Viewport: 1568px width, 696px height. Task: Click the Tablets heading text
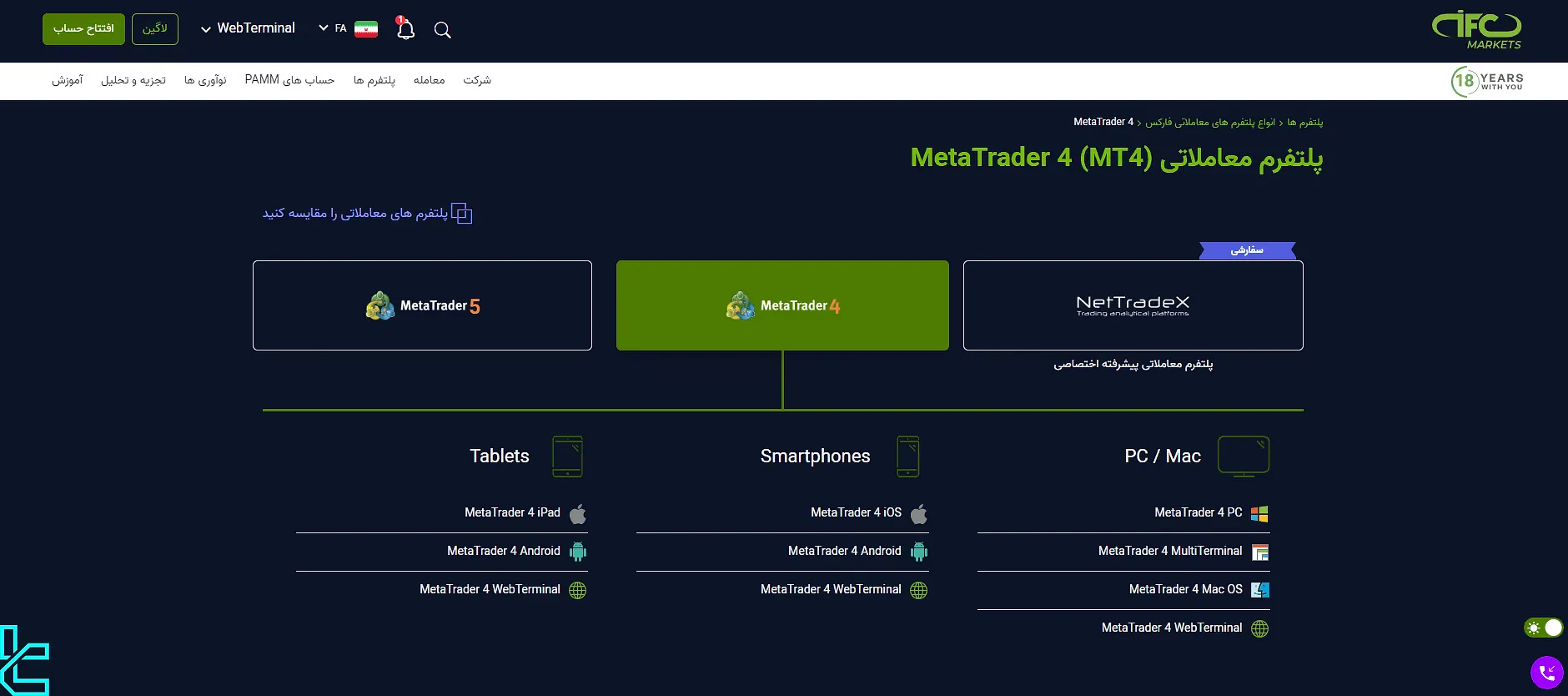500,456
